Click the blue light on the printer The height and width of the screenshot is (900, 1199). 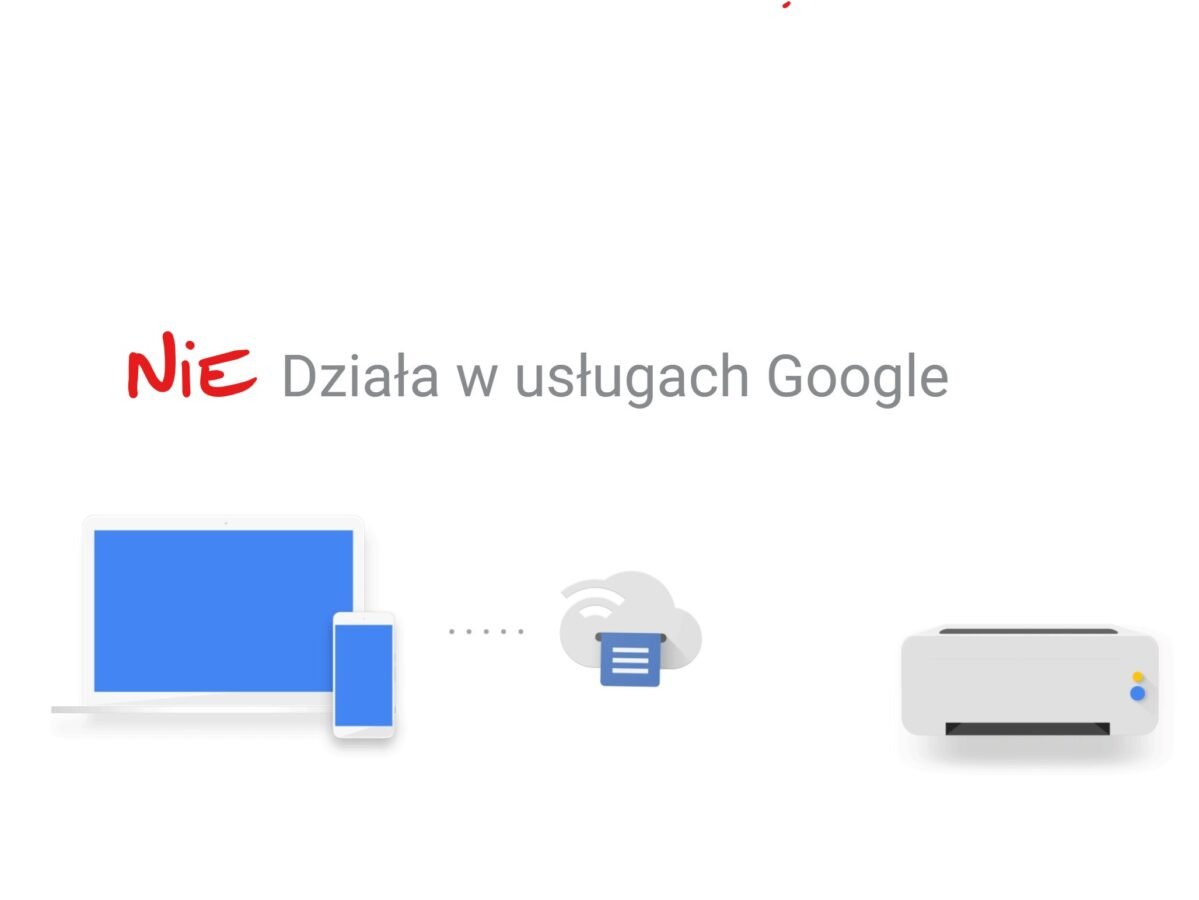1137,694
